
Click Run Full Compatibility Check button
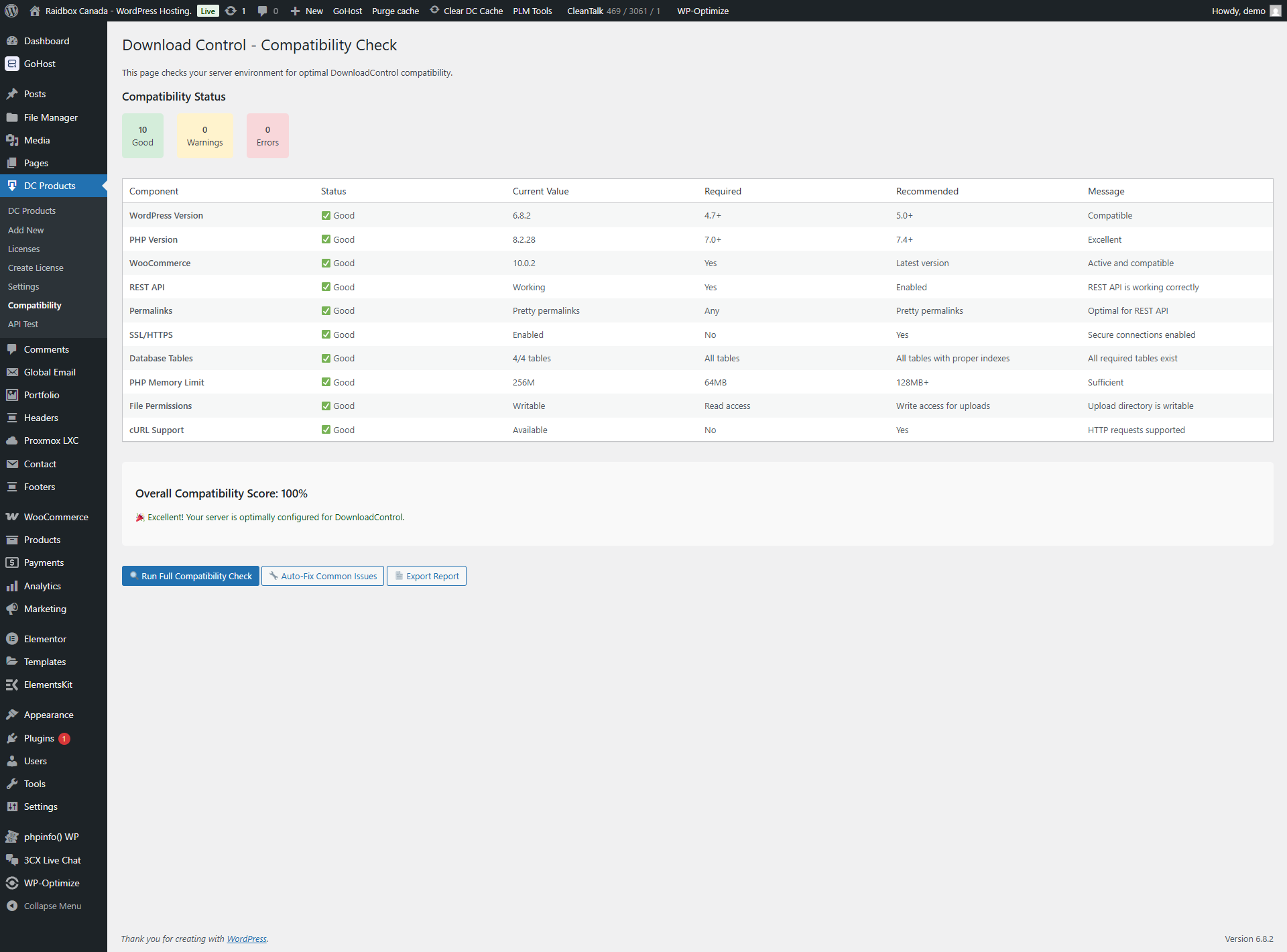pos(190,576)
